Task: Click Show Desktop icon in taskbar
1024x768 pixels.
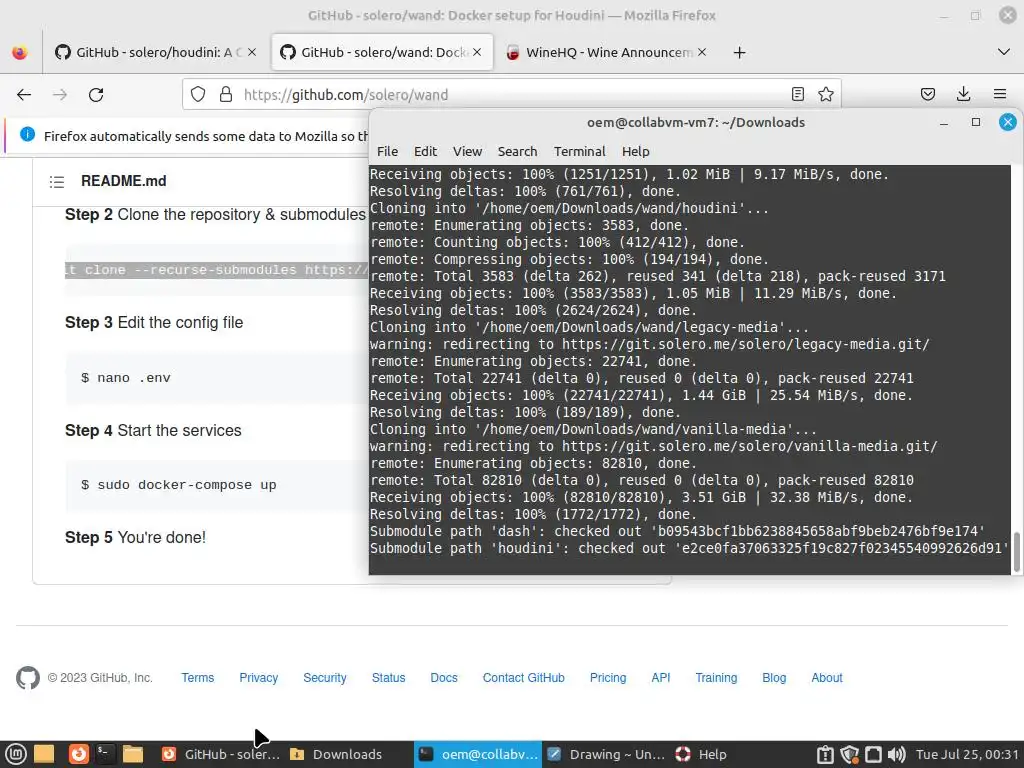Action: pos(44,754)
